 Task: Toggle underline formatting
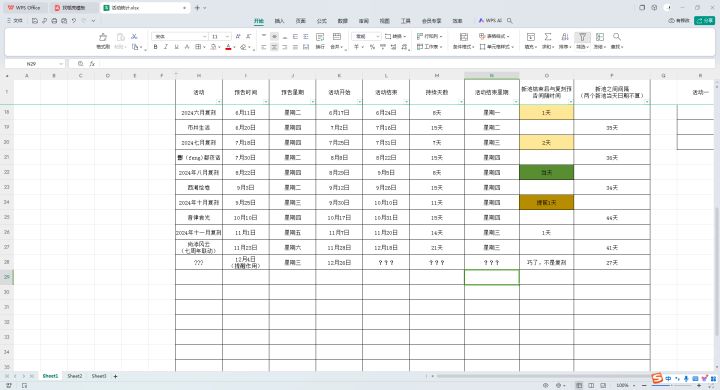[176, 47]
